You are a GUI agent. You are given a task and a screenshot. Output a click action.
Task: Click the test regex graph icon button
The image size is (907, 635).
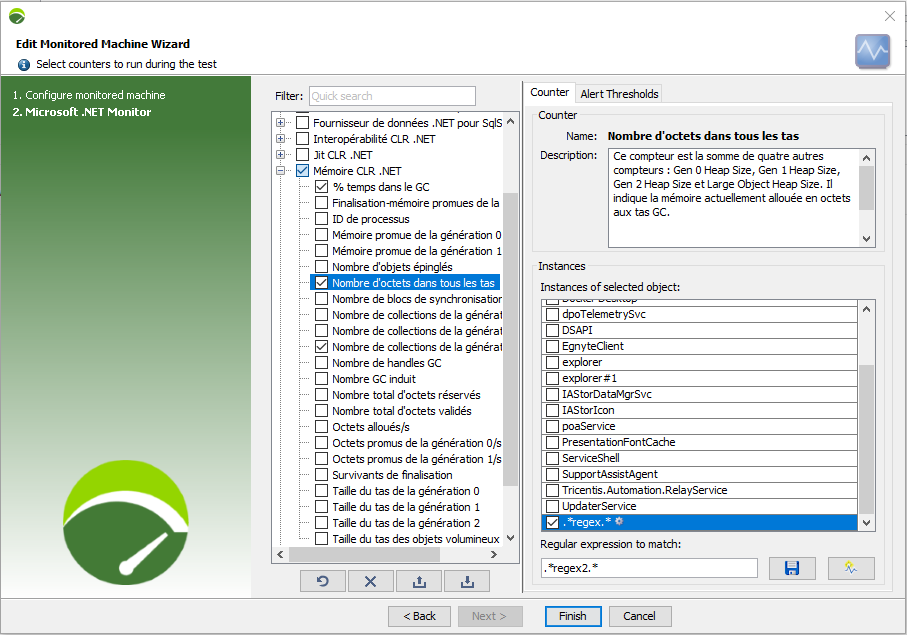pyautogui.click(x=850, y=568)
